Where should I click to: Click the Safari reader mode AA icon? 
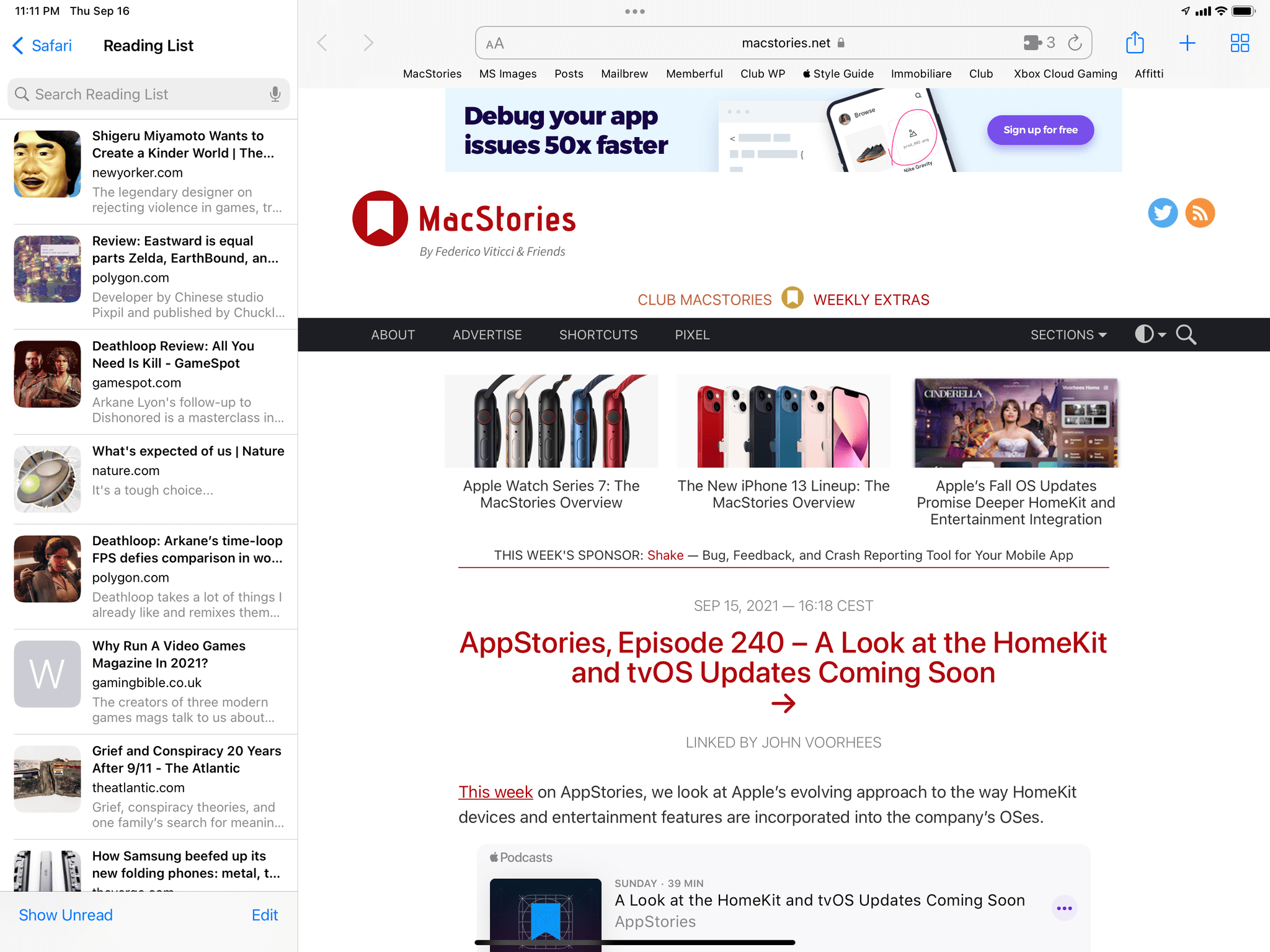(494, 42)
